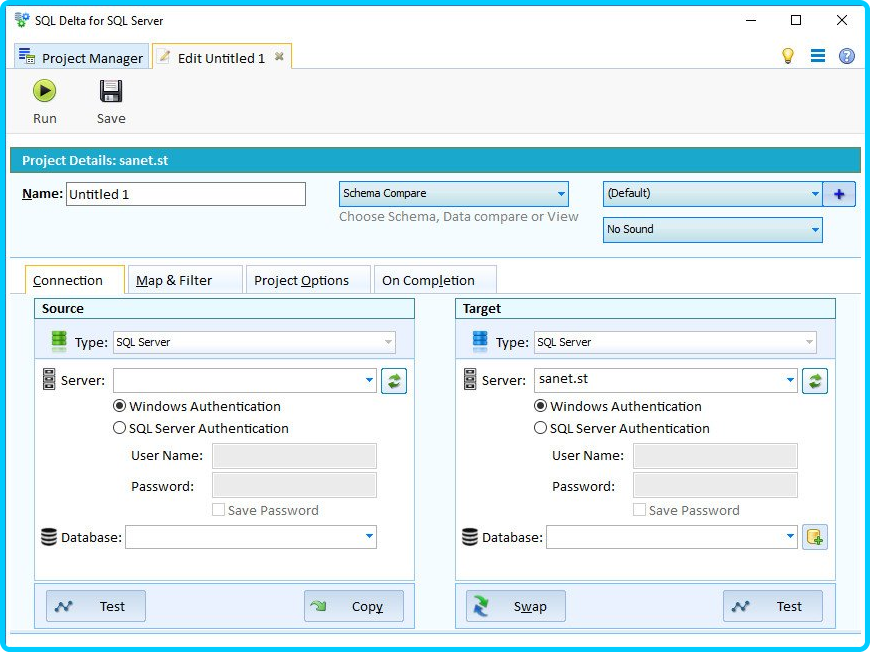
Task: Click the 'Project Details: sanet.st' header text
Action: coord(95,161)
